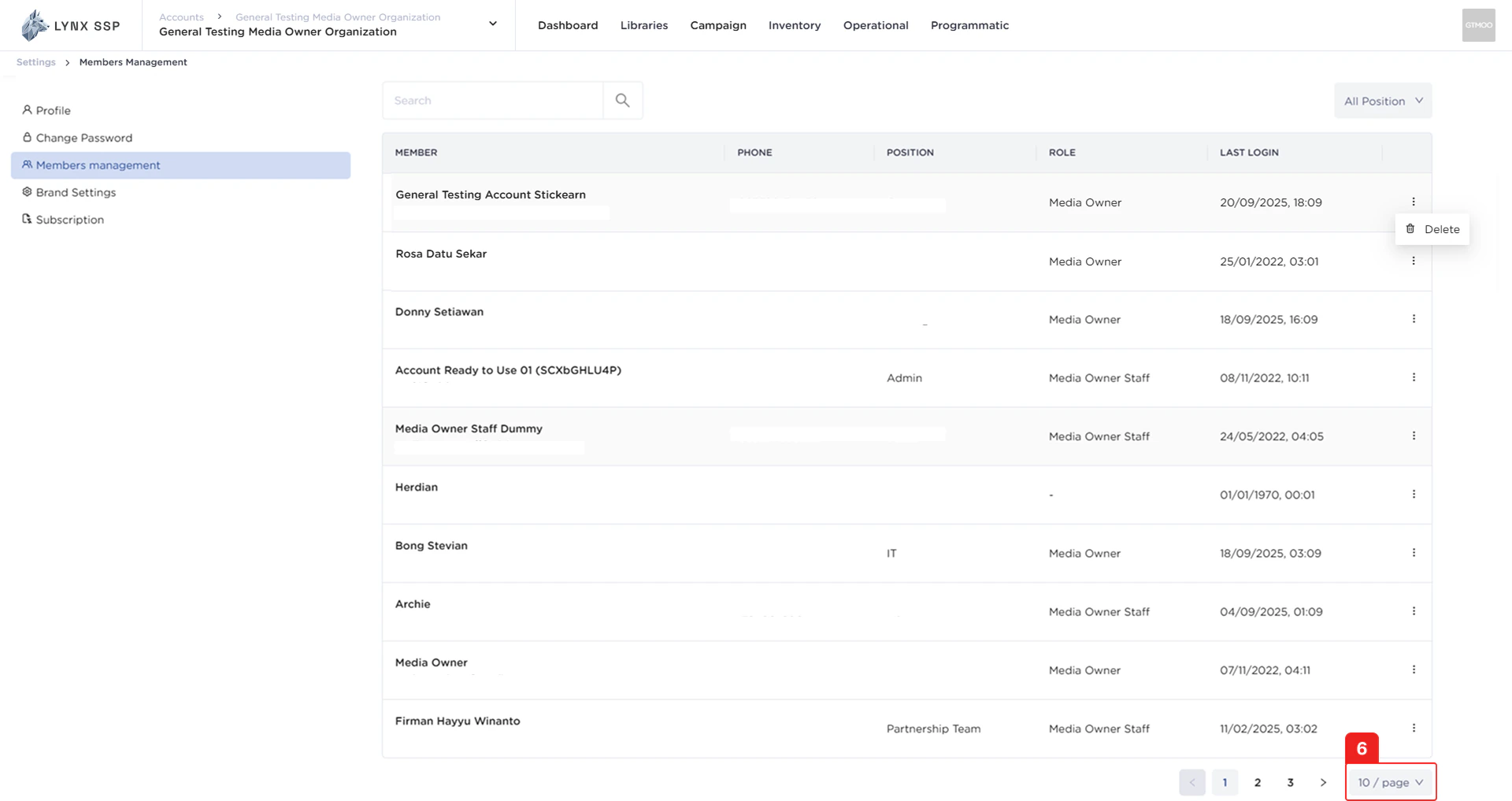Click the Brand Settings gear icon

26,191
